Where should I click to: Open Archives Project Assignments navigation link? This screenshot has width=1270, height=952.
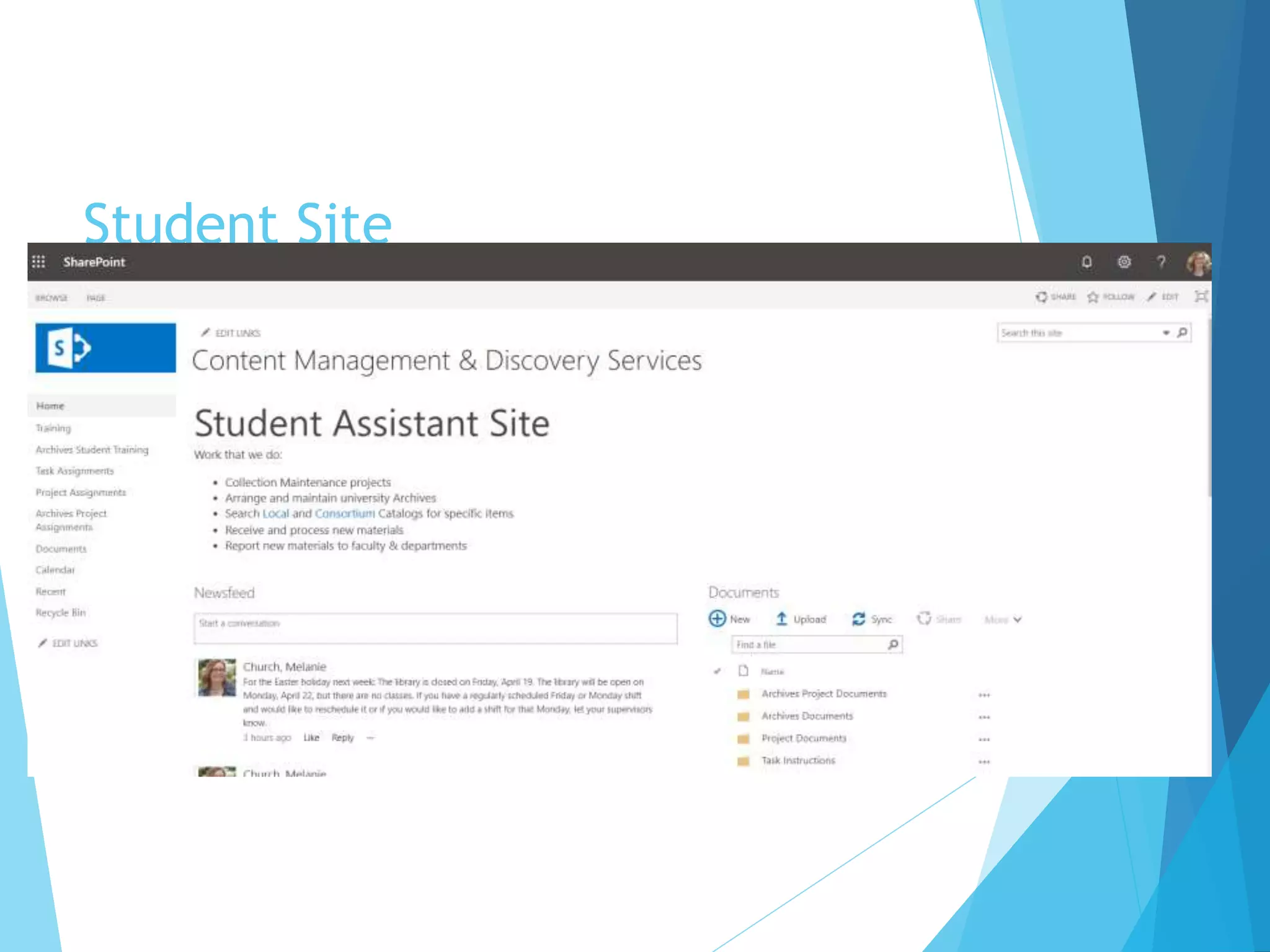coord(71,520)
